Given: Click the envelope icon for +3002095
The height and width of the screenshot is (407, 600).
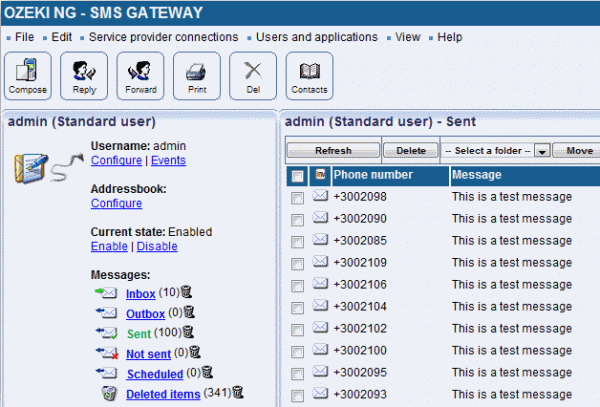Looking at the screenshot, I should pos(320,371).
